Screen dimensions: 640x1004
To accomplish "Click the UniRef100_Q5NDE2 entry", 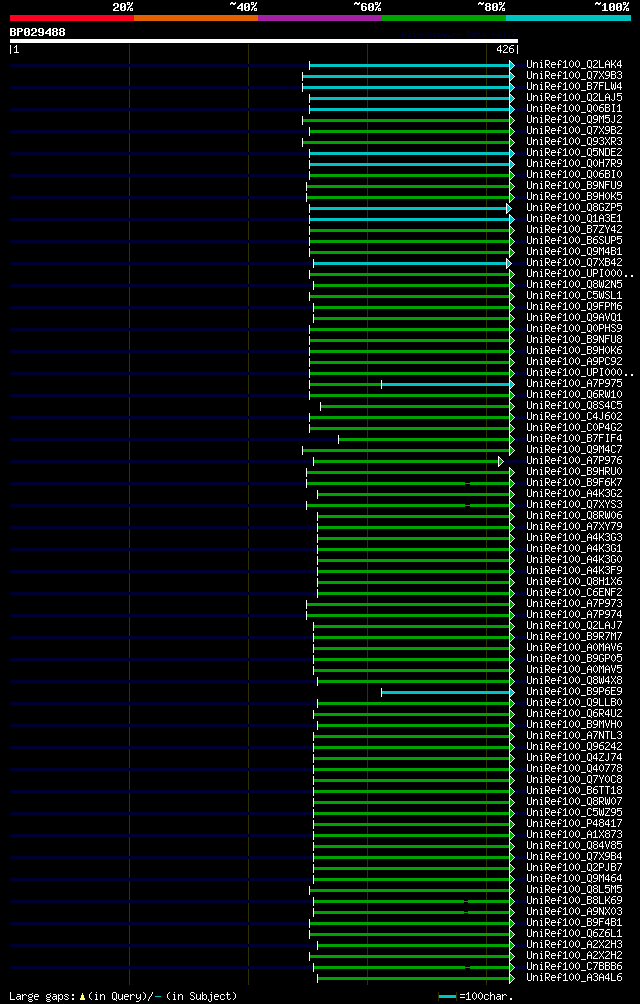I will point(573,152).
